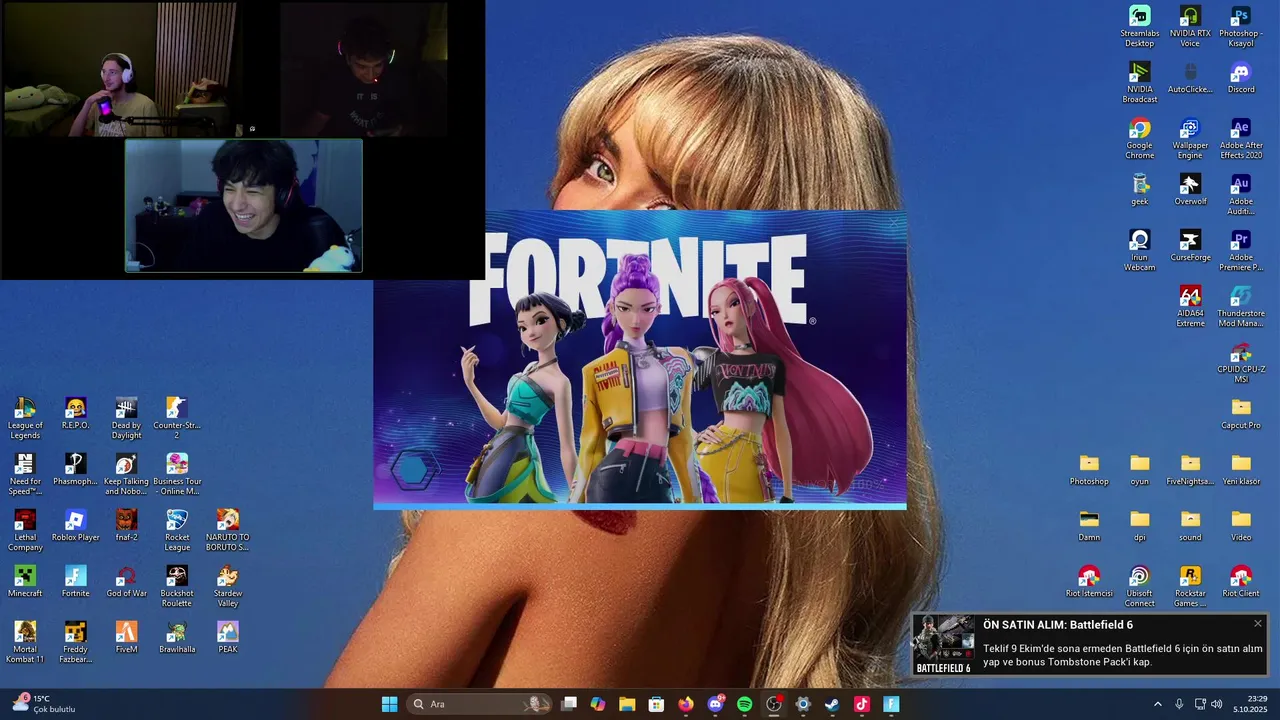Open the Streamlabs Desktop shortcut
Image resolution: width=1280 pixels, height=720 pixels.
[1139, 26]
